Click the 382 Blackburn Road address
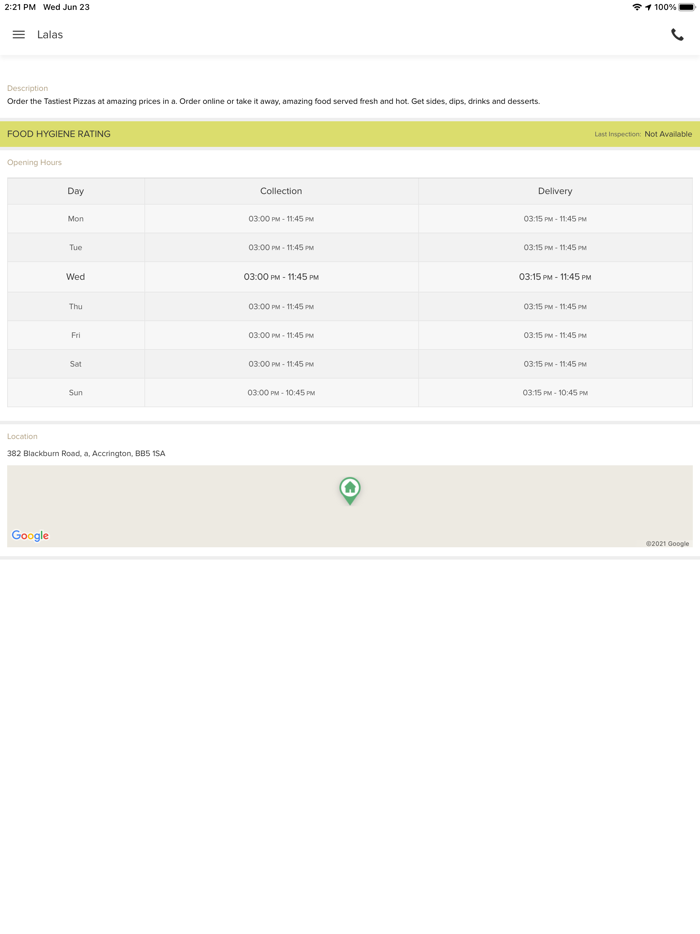Image resolution: width=700 pixels, height=934 pixels. 86,453
